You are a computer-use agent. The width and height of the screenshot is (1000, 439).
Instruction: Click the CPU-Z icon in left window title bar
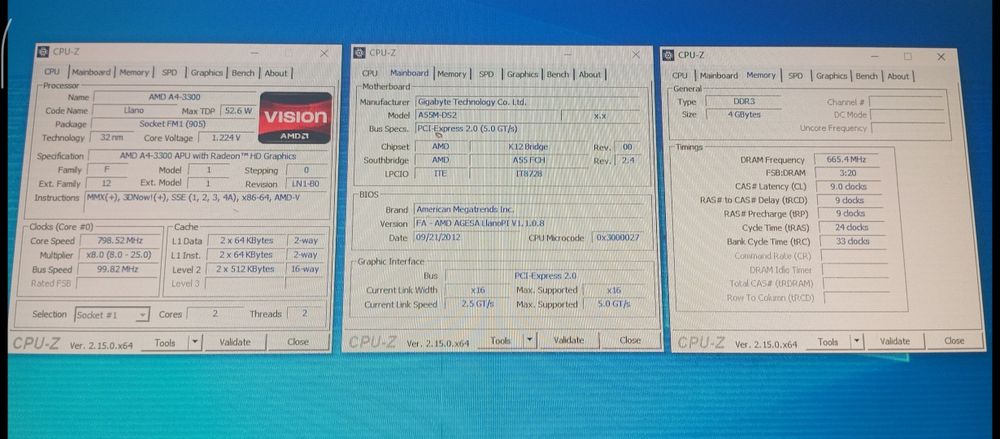tap(43, 52)
